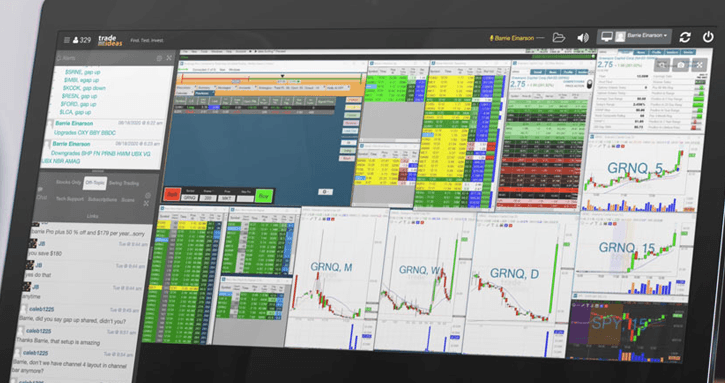Select the Off-Topic chat channel
725x383 pixels.
tap(95, 183)
